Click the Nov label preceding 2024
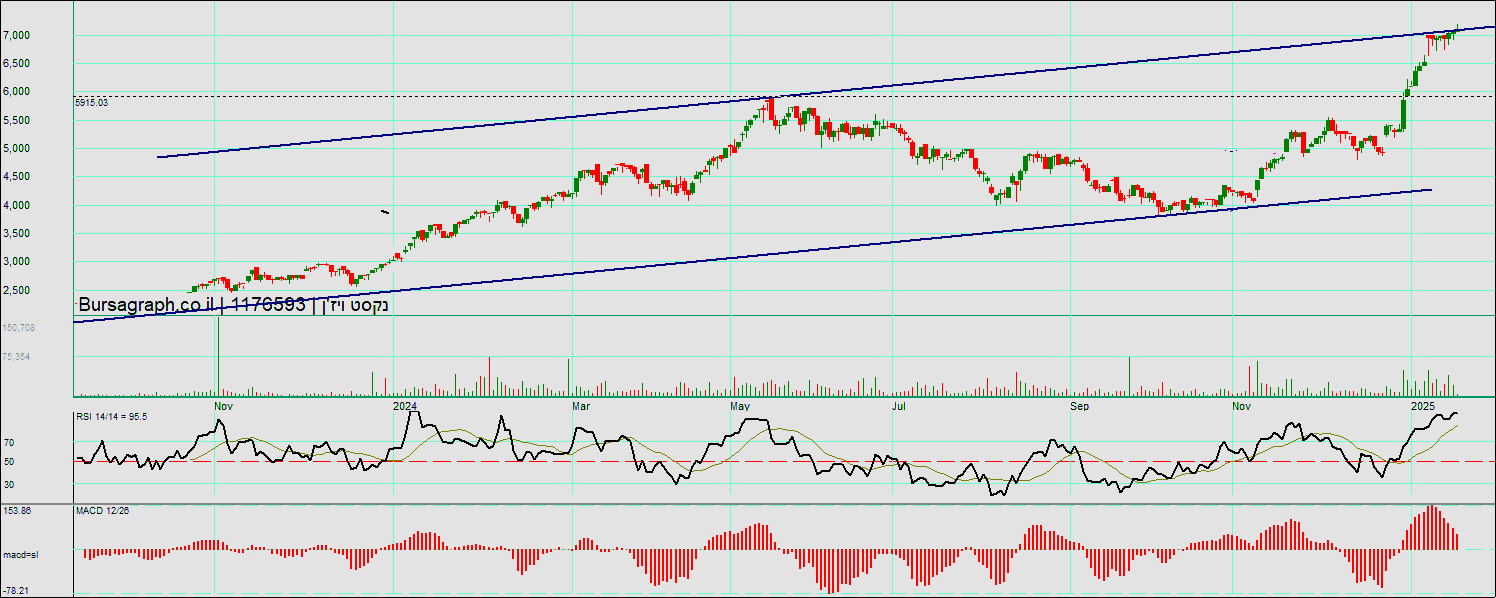The width and height of the screenshot is (1496, 598). 224,406
